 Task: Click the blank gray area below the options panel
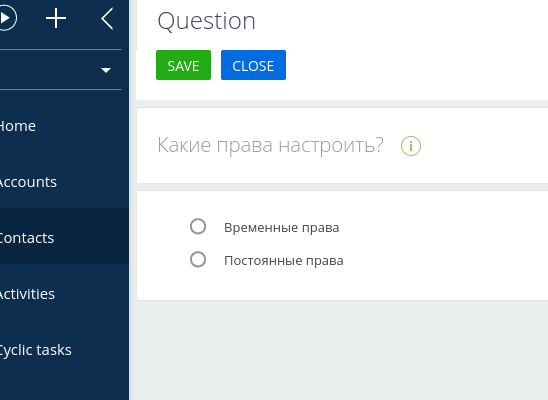(342, 350)
